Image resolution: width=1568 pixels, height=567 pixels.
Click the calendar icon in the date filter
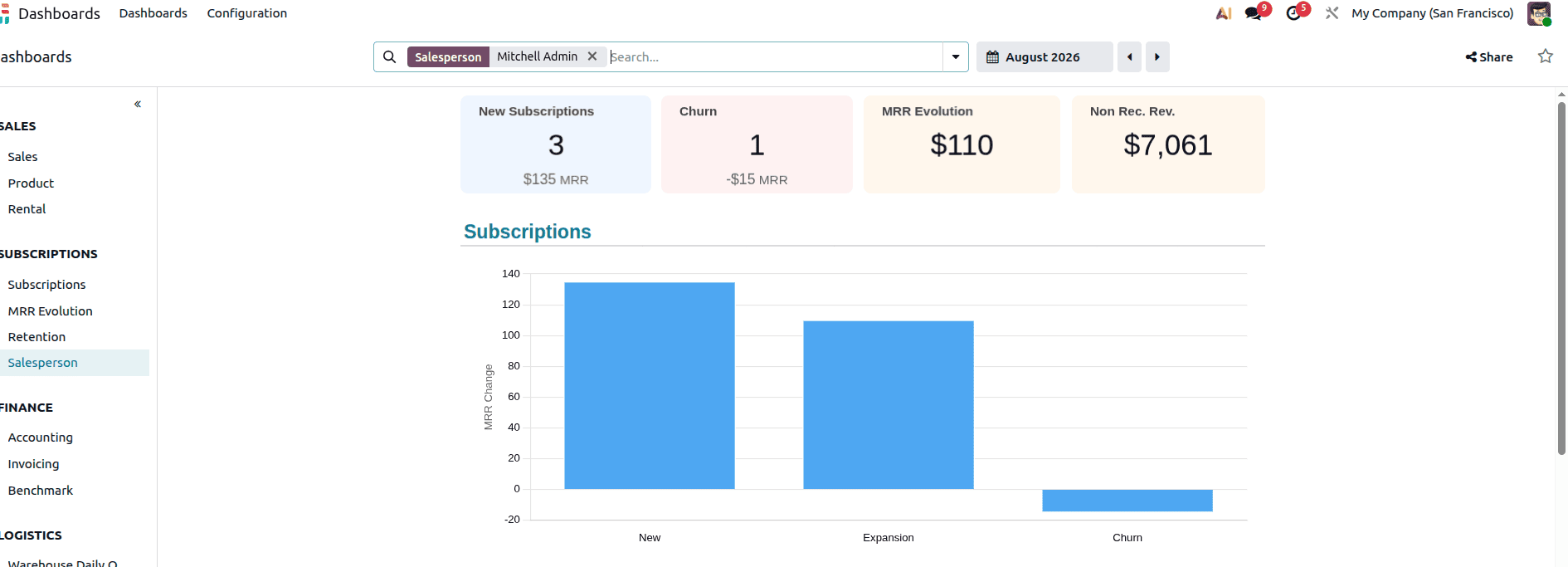(x=992, y=57)
